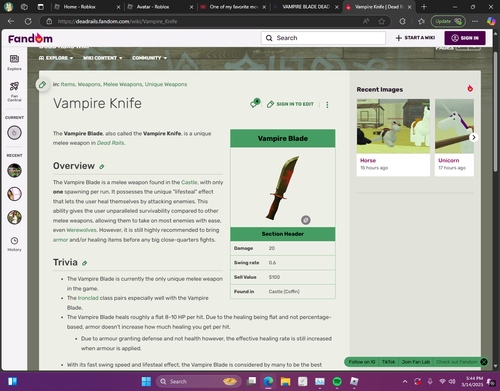
Task: Open Fan Central in the left sidebar
Action: pyautogui.click(x=14, y=91)
